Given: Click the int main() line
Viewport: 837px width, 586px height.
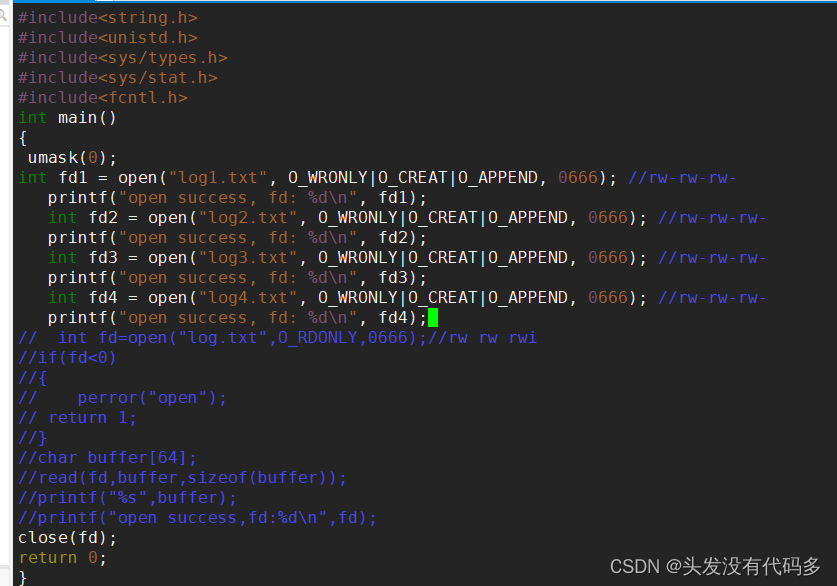Looking at the screenshot, I should [x=67, y=117].
